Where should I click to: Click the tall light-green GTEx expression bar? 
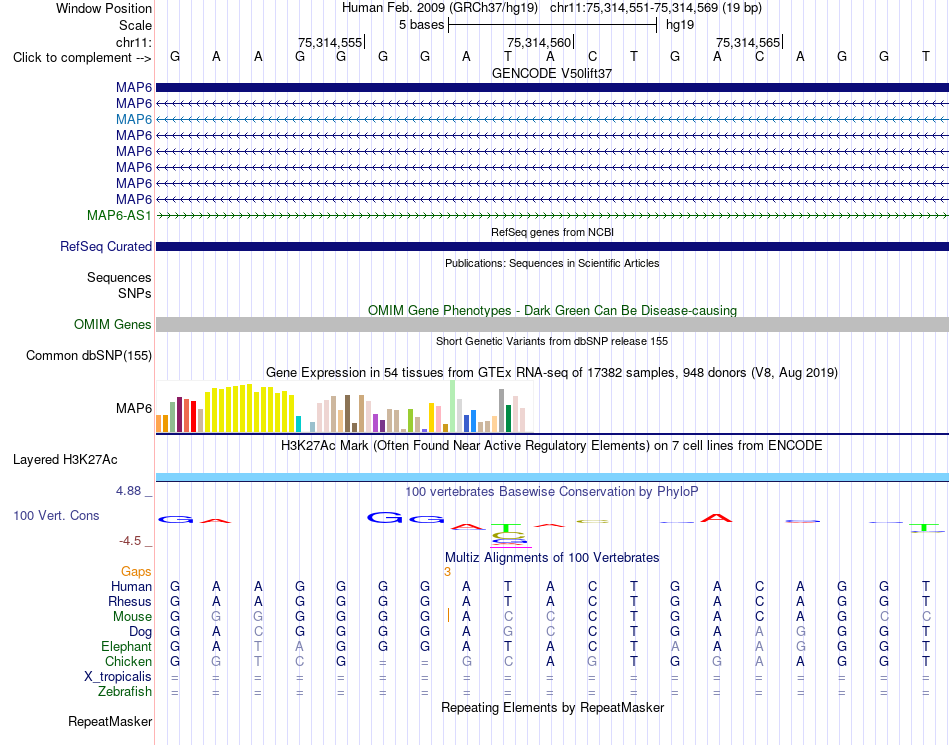(x=453, y=406)
